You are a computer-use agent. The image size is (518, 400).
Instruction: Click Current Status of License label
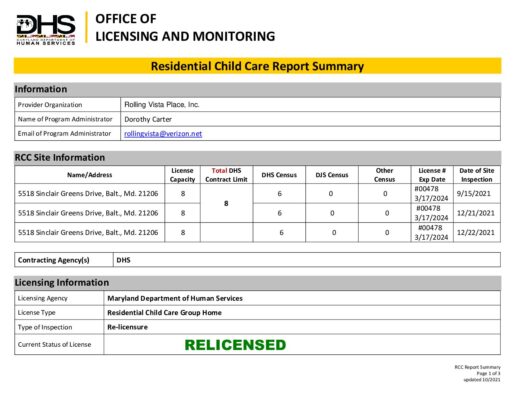(x=54, y=345)
